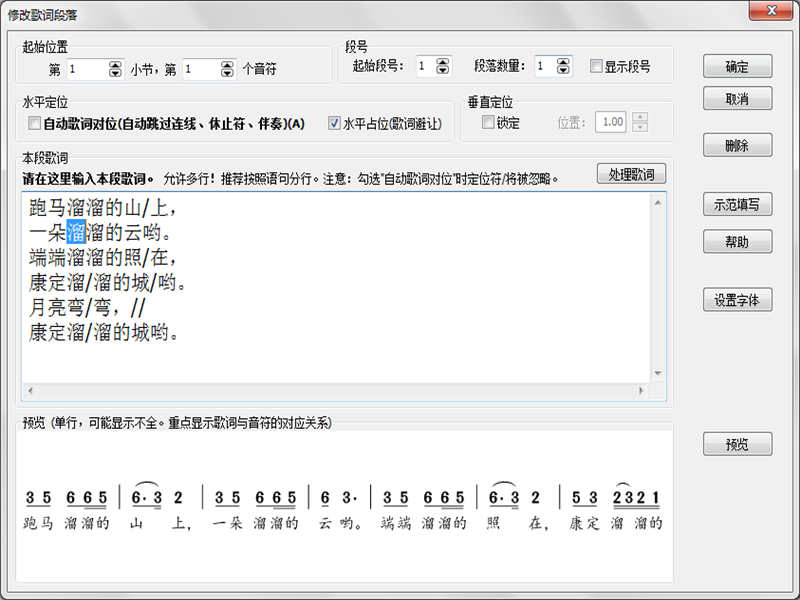Click 确定 button to confirm lyrics
The image size is (800, 600).
(x=737, y=67)
